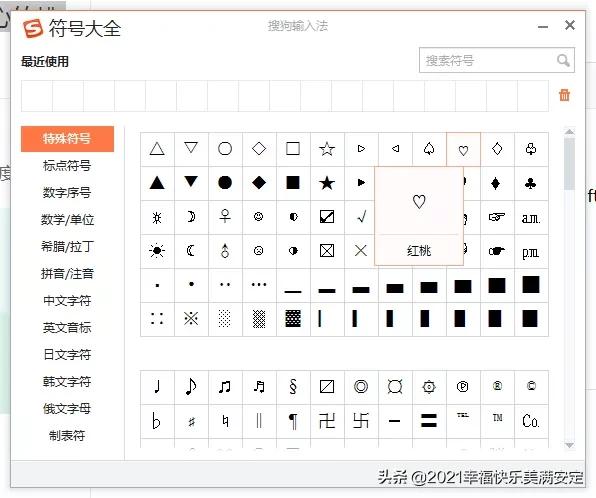The width and height of the screenshot is (596, 498).
Task: Click the scrollbar down arrow
Action: pyautogui.click(x=569, y=445)
